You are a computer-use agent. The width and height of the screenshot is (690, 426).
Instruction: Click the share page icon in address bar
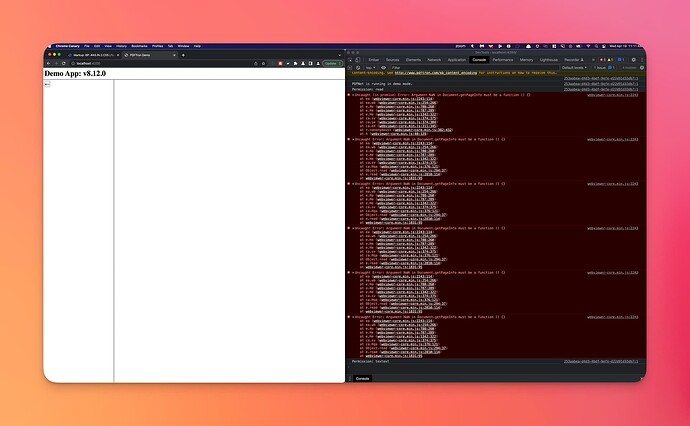[256, 63]
